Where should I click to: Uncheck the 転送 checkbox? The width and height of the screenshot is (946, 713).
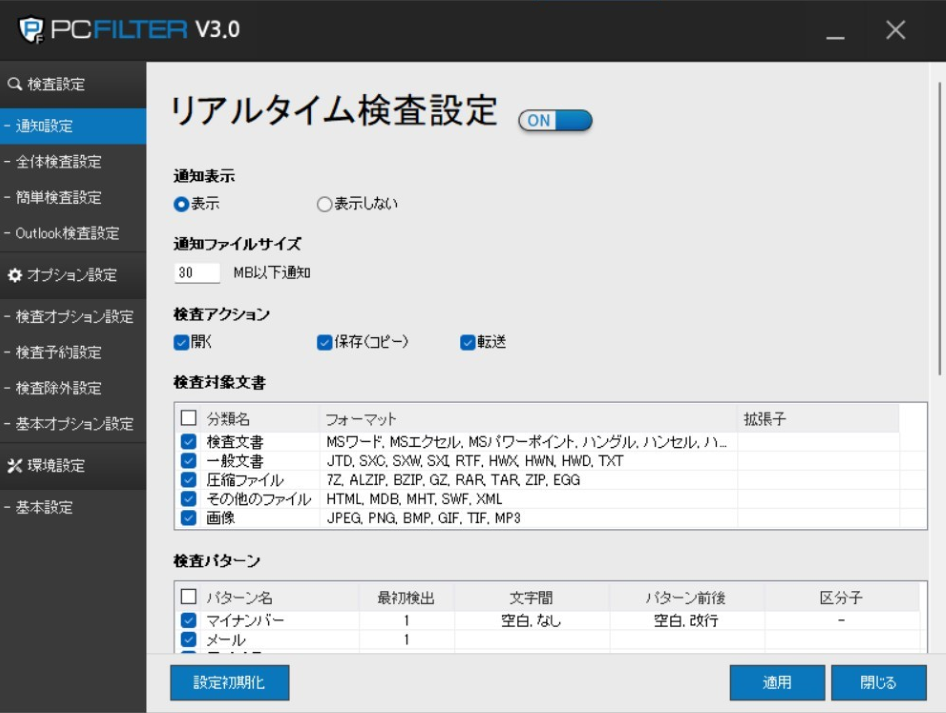(467, 342)
